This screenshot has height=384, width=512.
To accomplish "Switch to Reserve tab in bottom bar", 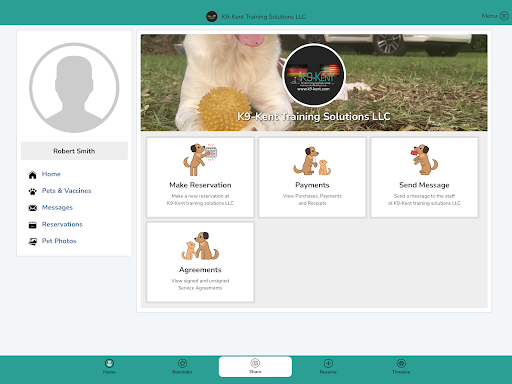I will pyautogui.click(x=328, y=366).
